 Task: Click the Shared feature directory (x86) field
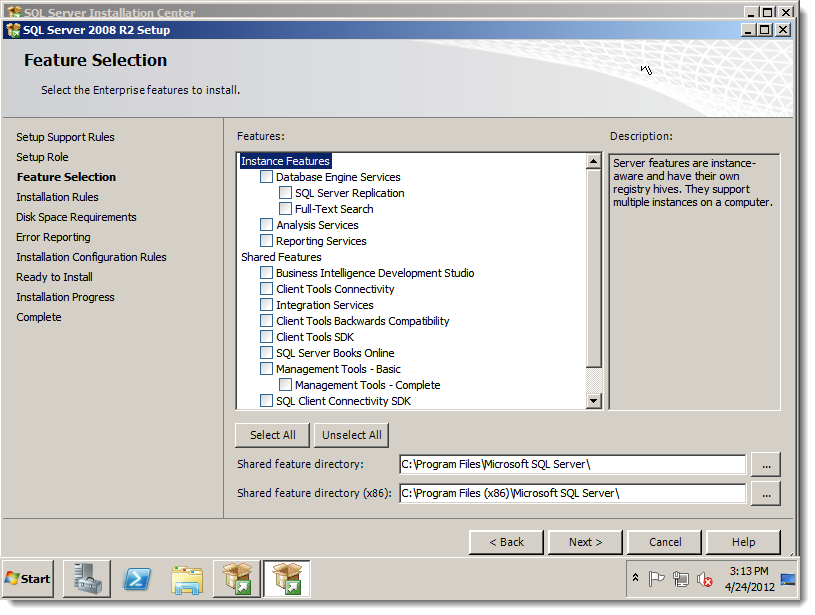(x=573, y=493)
